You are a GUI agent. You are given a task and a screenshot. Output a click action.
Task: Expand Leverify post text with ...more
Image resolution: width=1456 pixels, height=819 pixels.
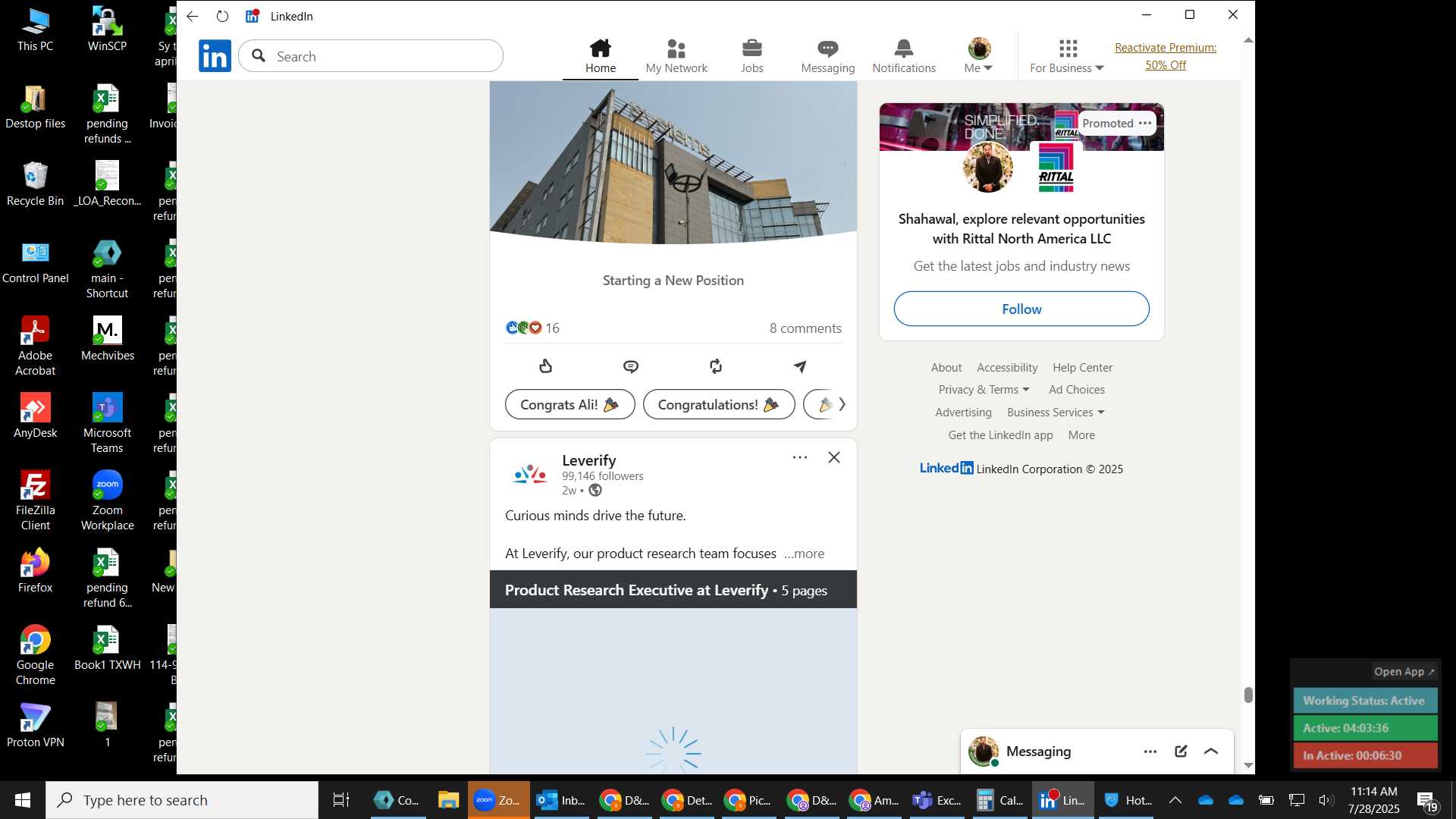point(804,554)
